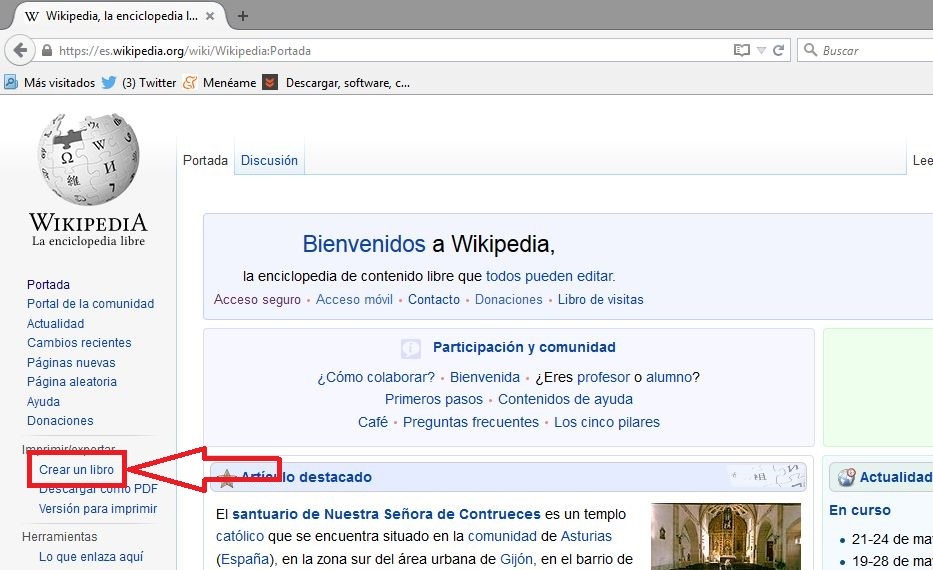Screen dimensions: 933x570
Task: Click the church interior thumbnail image
Action: point(726,536)
